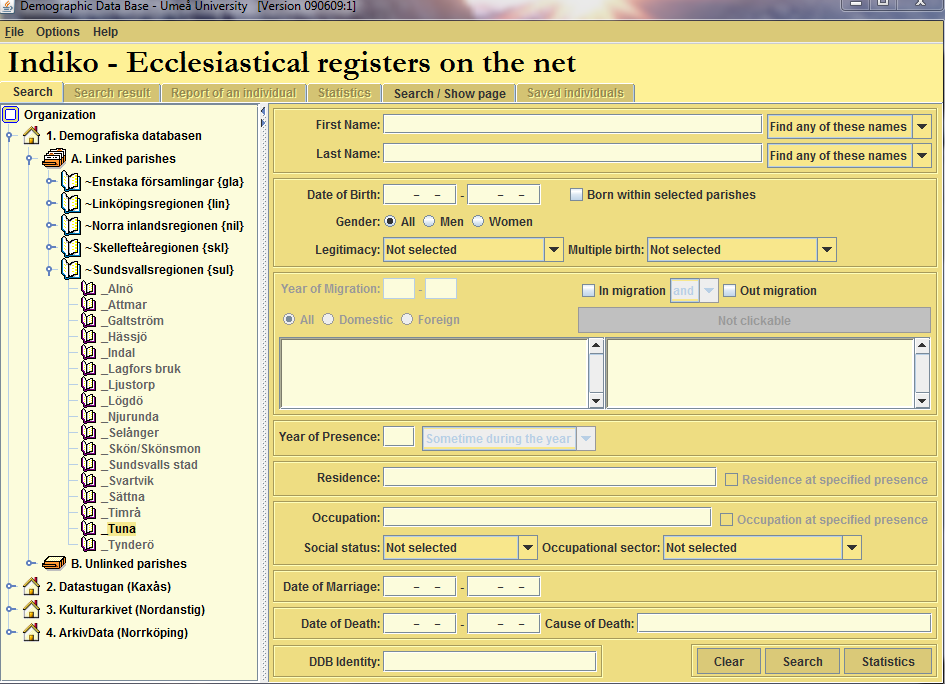The image size is (945, 684).
Task: Click the house icon beside Demografiska databasen
Action: pyautogui.click(x=31, y=136)
